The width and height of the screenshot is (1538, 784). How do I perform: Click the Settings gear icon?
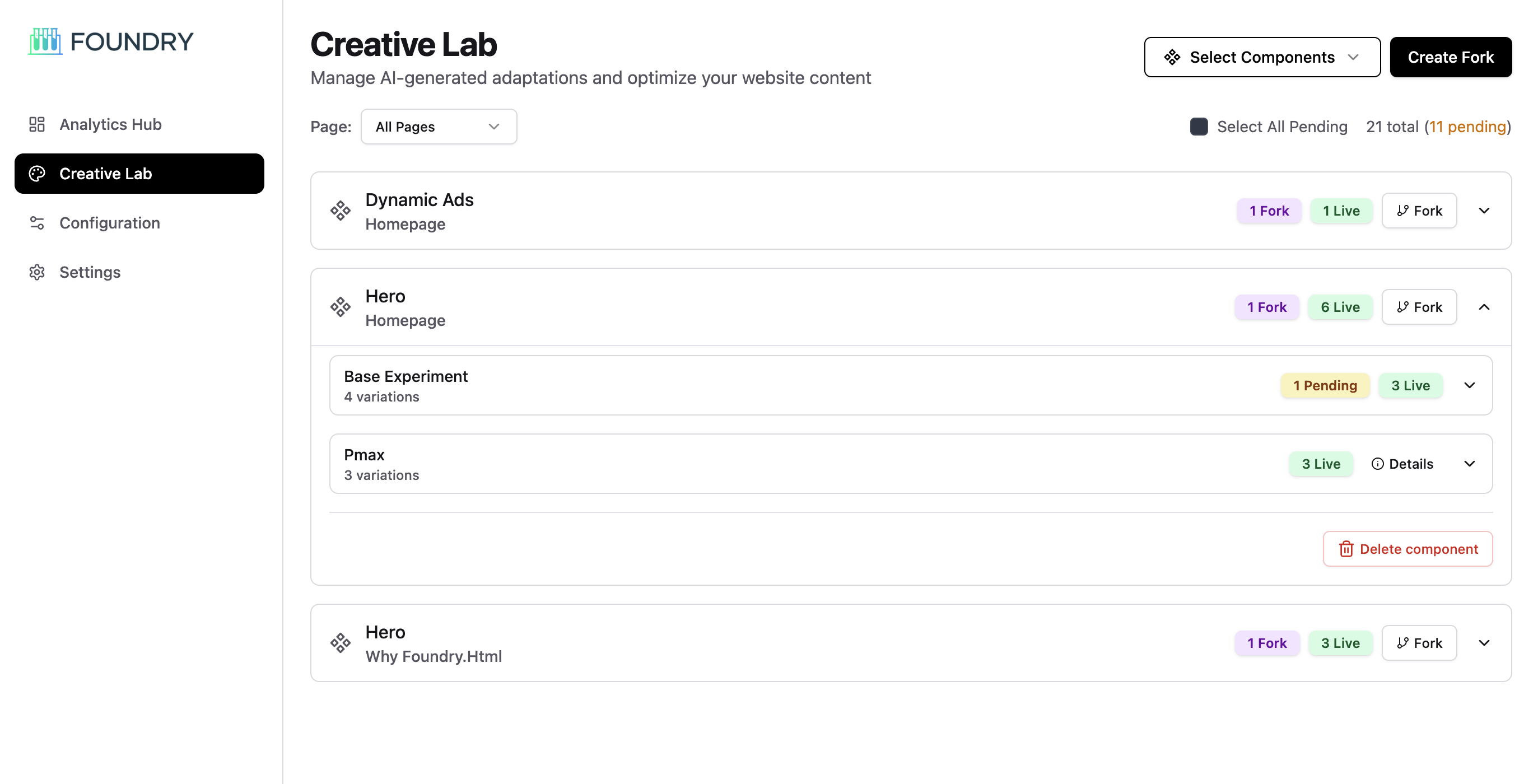coord(37,272)
